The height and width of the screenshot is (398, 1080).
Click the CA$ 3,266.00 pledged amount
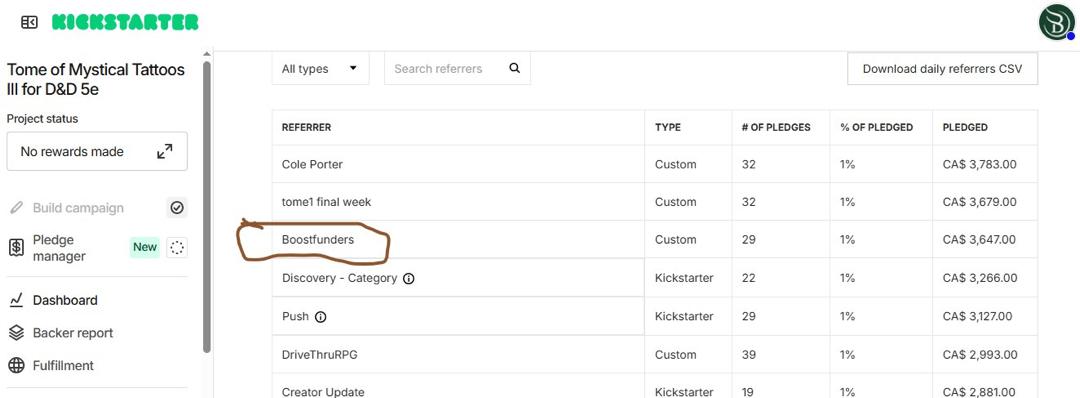pyautogui.click(x=979, y=278)
